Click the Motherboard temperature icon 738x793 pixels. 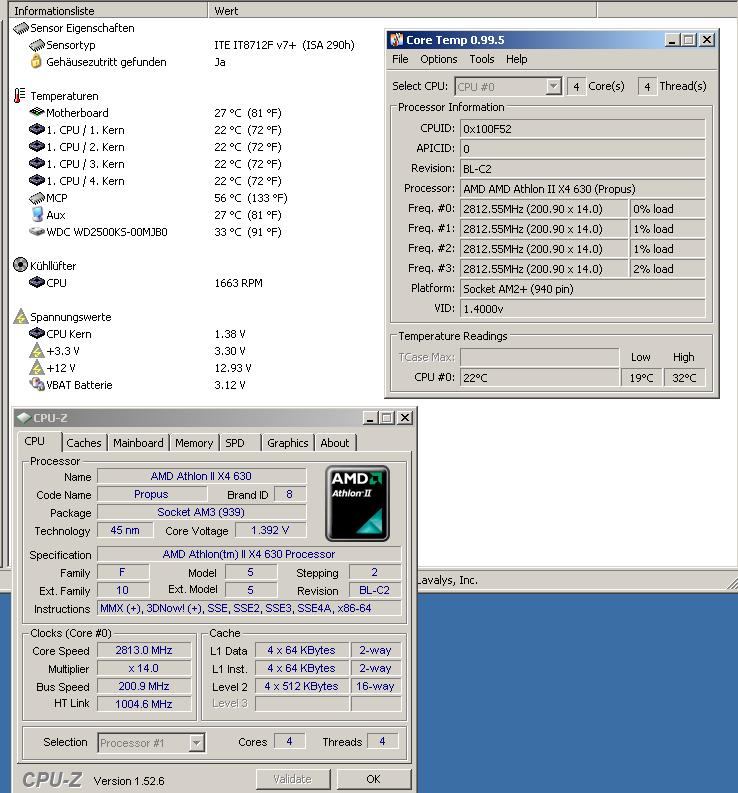[37, 112]
